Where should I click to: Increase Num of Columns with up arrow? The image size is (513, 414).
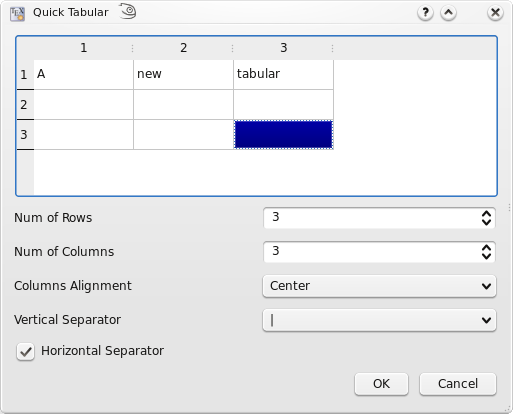pos(486,248)
